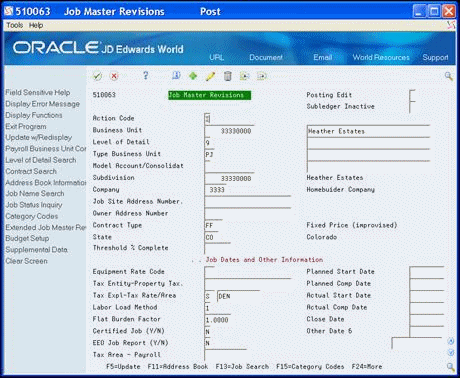This screenshot has width=460, height=378.
Task: Open the Email link in the banner
Action: [323, 57]
